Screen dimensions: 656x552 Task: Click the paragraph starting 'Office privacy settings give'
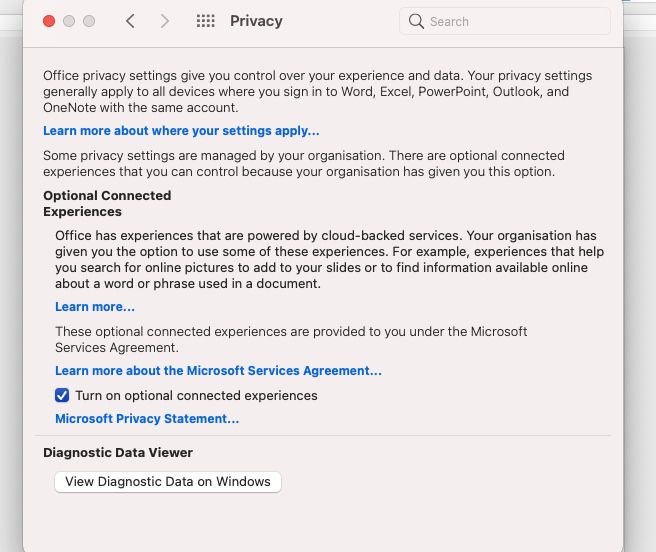pos(318,92)
